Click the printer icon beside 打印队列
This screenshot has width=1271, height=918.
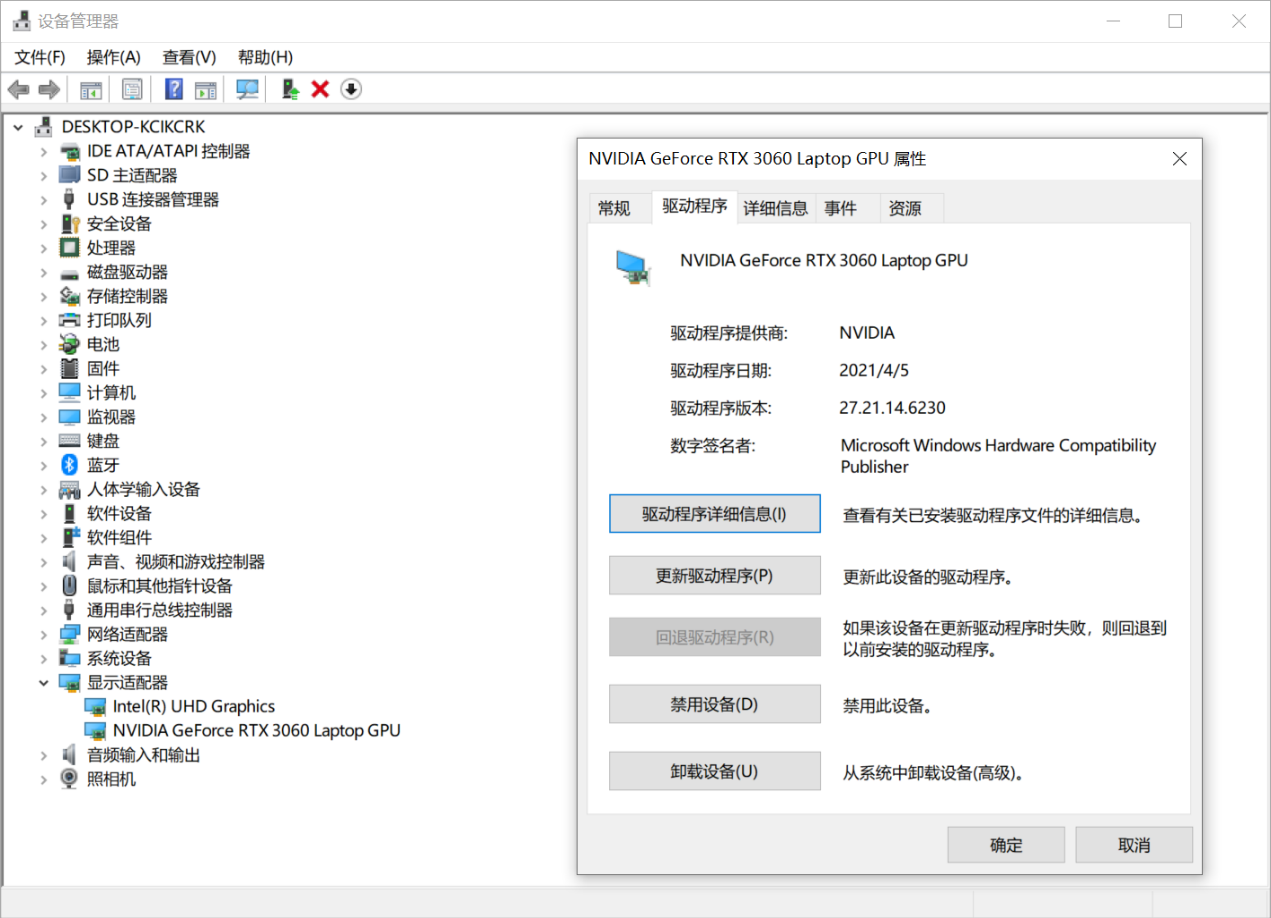(x=69, y=321)
